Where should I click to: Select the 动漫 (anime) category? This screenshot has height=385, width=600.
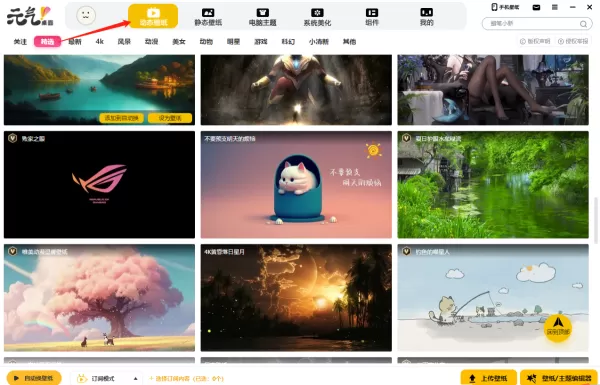152,41
